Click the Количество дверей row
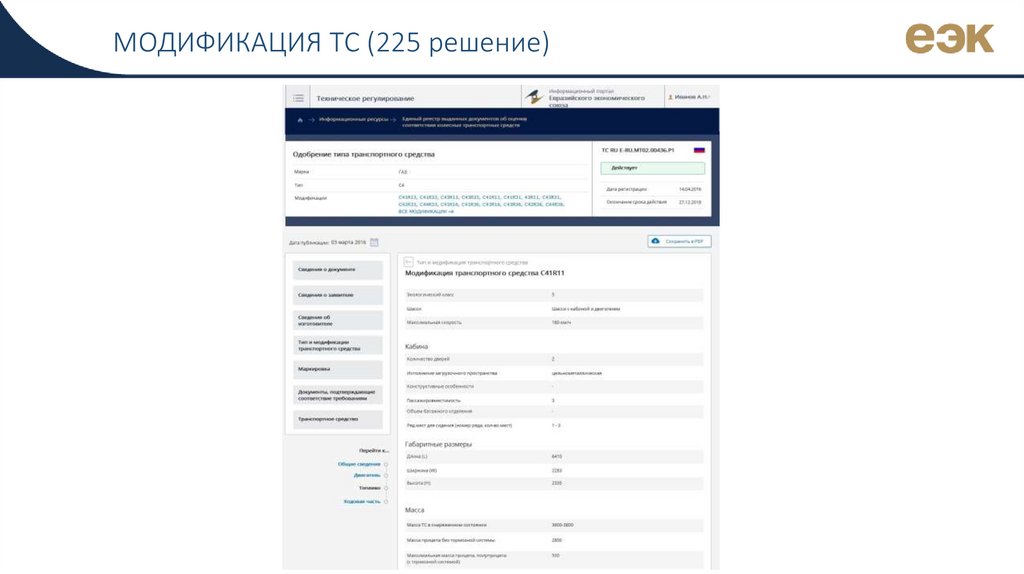This screenshot has height=574, width=1024. click(554, 359)
